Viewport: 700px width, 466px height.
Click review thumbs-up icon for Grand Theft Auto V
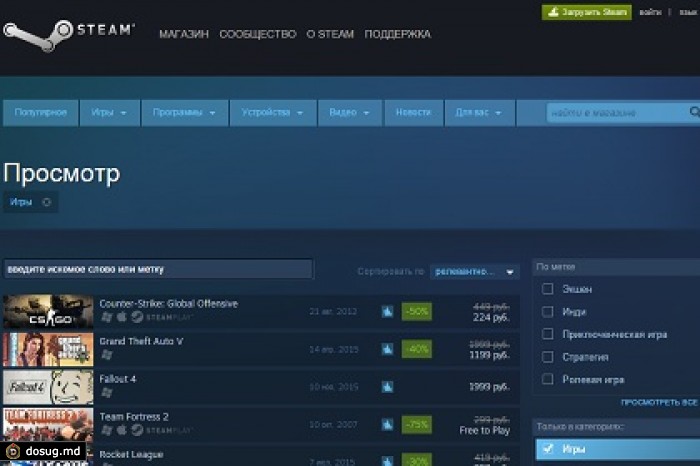[388, 349]
